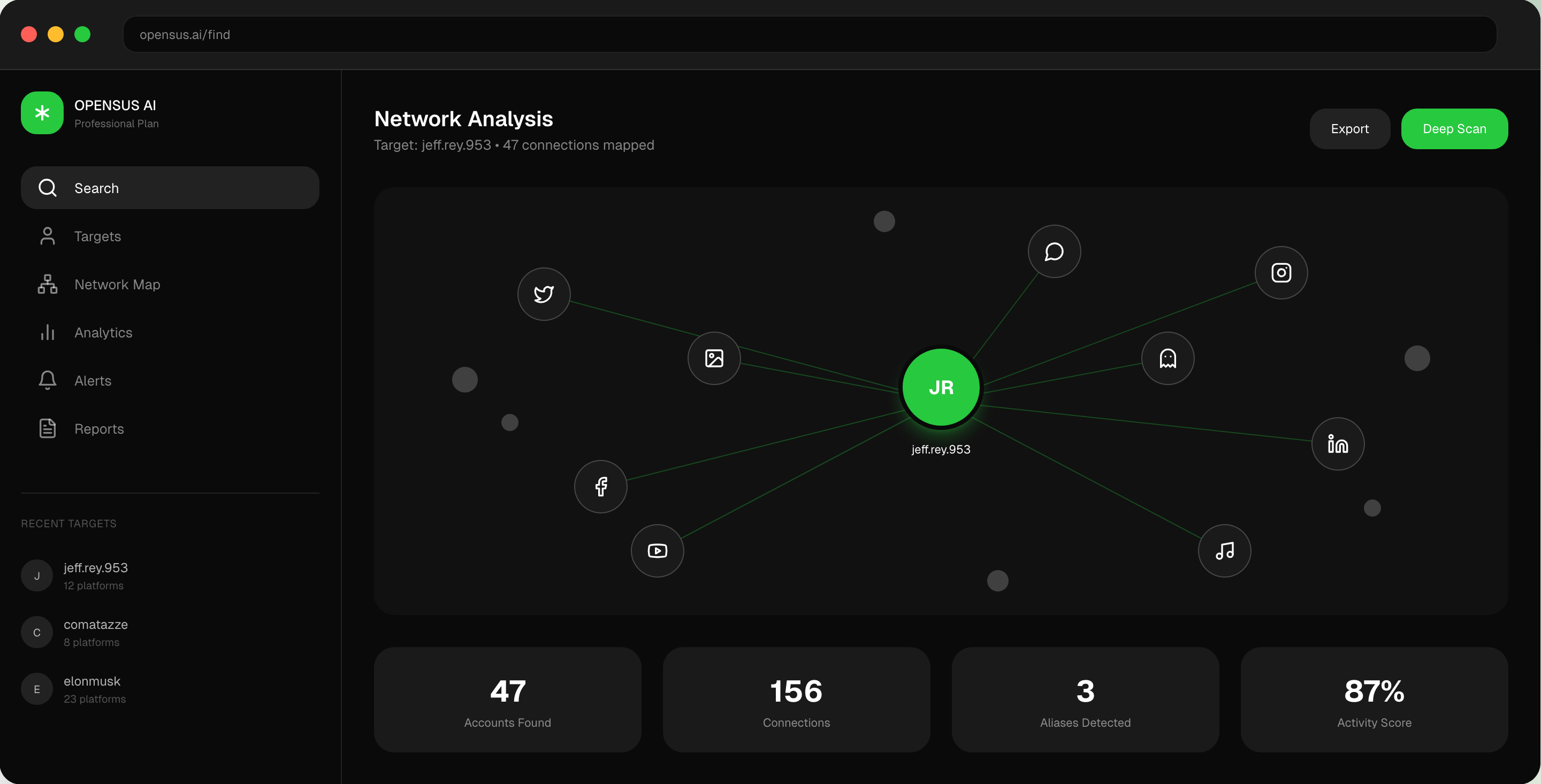The width and height of the screenshot is (1541, 784).
Task: Start a Deep Scan
Action: point(1454,128)
